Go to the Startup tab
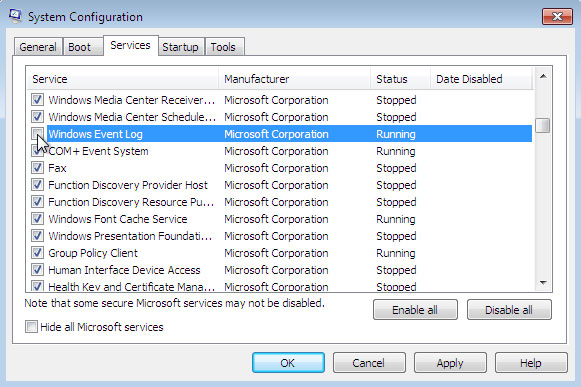Image resolution: width=581 pixels, height=387 pixels. tap(180, 47)
